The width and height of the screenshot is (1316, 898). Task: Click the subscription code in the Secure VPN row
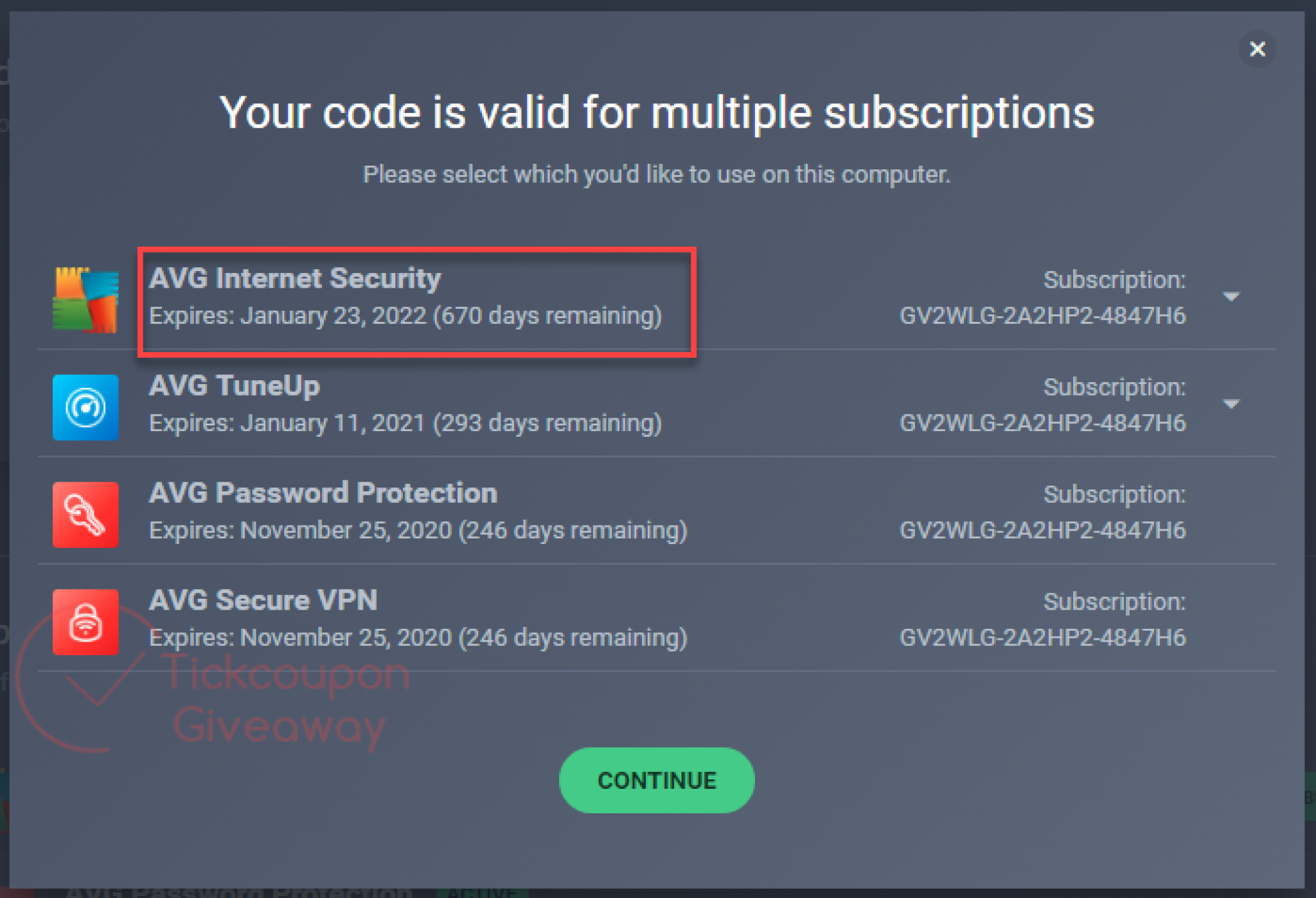click(x=1042, y=638)
